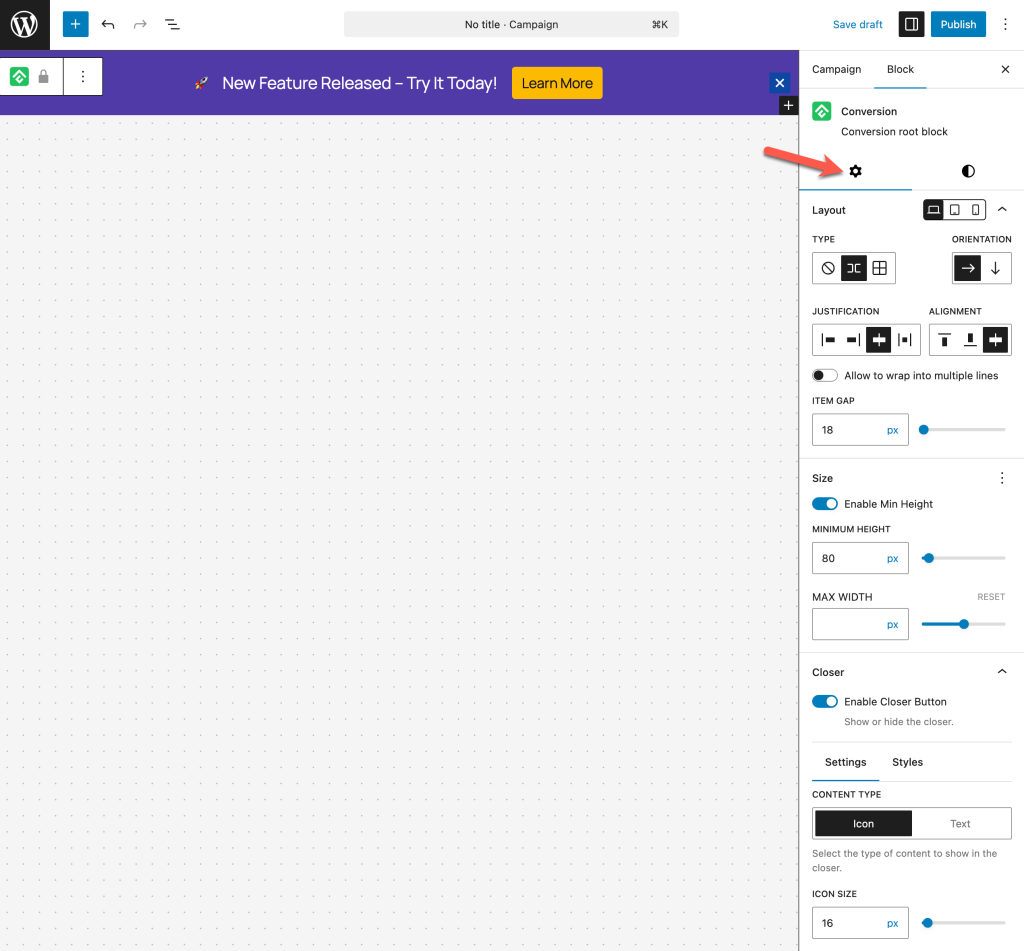The image size is (1024, 951).
Task: Select vertical orientation down arrow
Action: click(995, 268)
